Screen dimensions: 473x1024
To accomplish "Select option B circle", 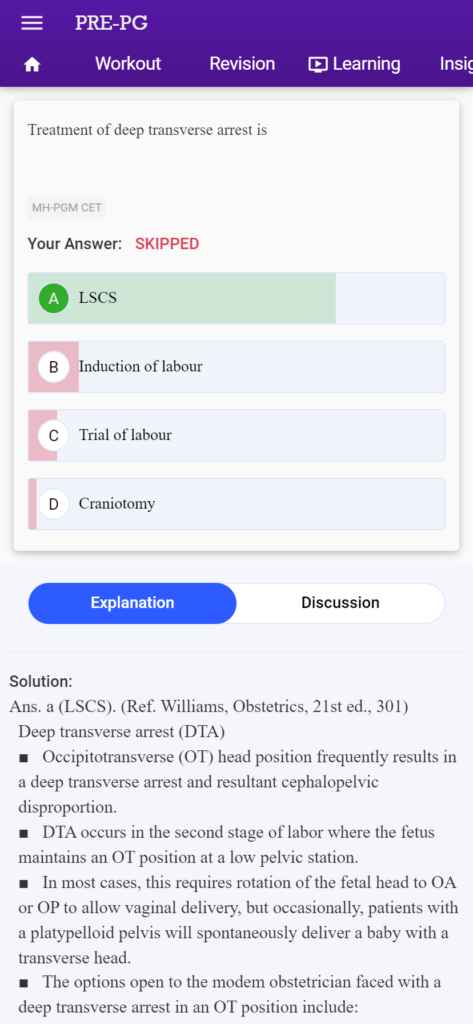I will (54, 367).
